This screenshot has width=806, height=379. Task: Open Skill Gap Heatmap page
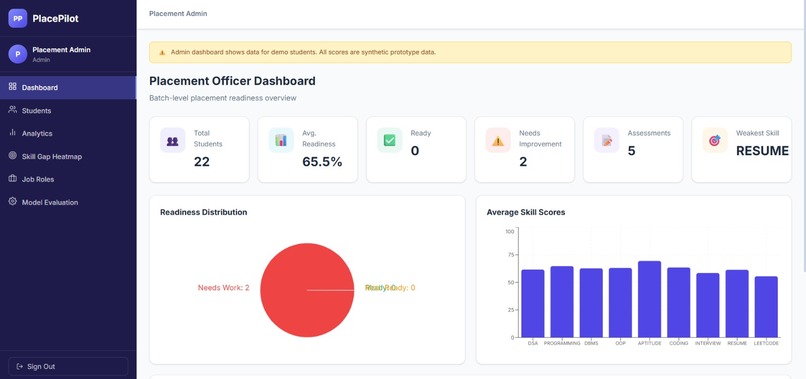click(68, 156)
